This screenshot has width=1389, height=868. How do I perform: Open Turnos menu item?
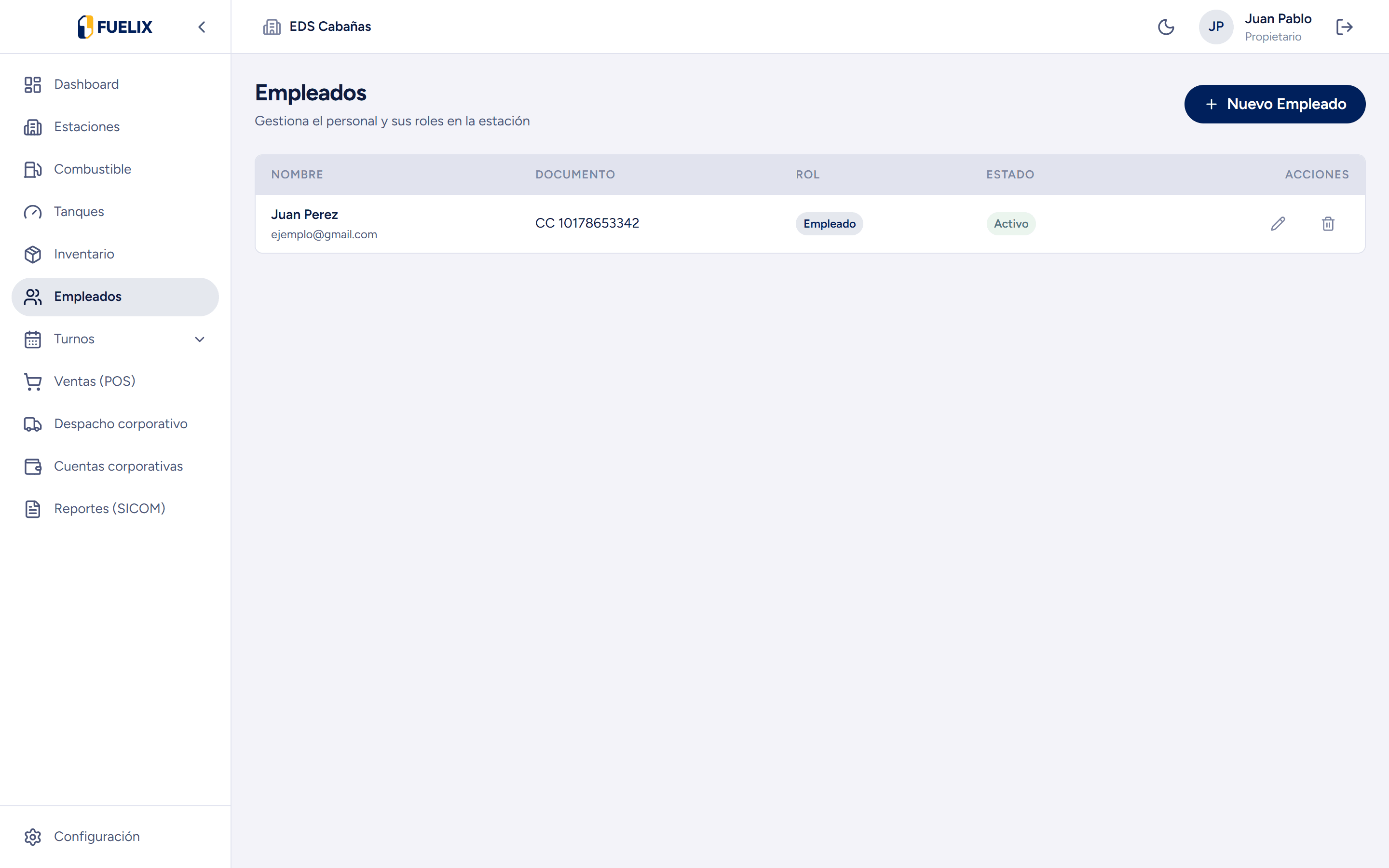click(x=115, y=339)
